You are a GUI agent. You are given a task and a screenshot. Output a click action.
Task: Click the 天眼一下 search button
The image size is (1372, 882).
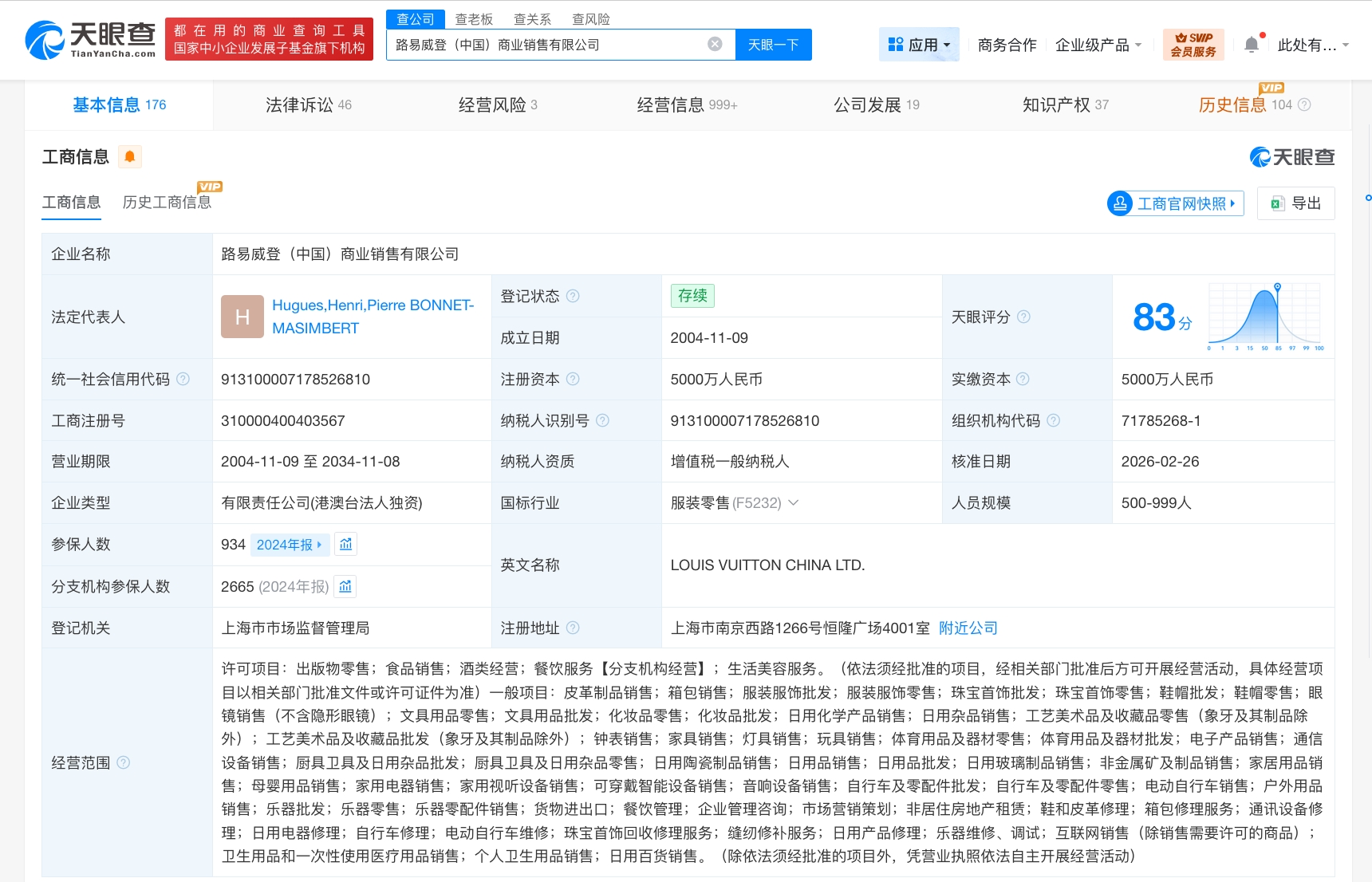coord(773,45)
